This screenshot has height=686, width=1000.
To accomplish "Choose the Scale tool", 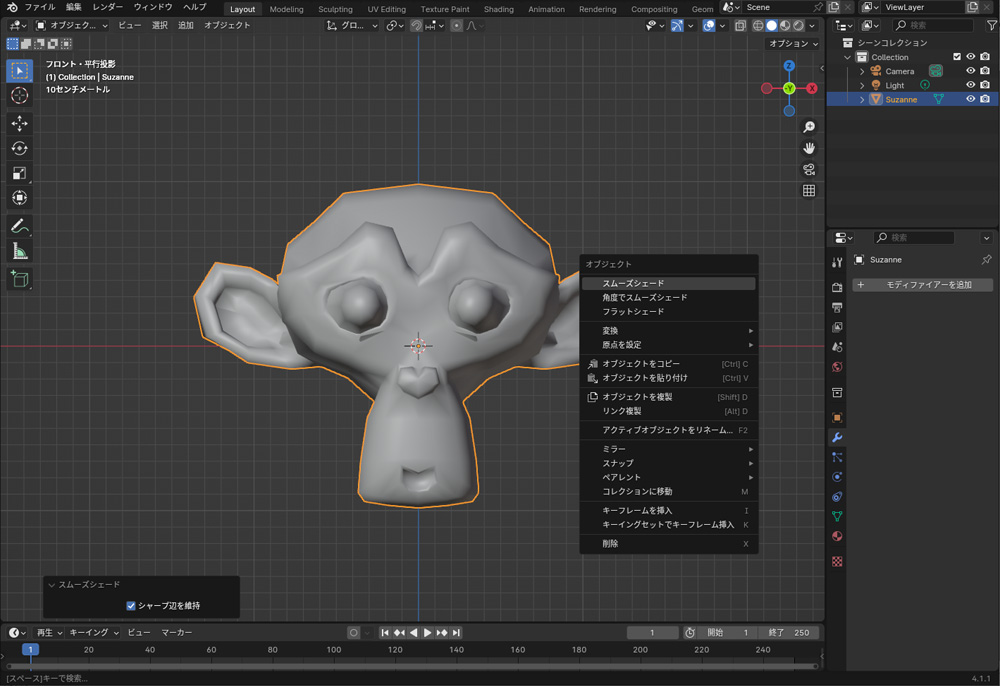I will click(19, 173).
